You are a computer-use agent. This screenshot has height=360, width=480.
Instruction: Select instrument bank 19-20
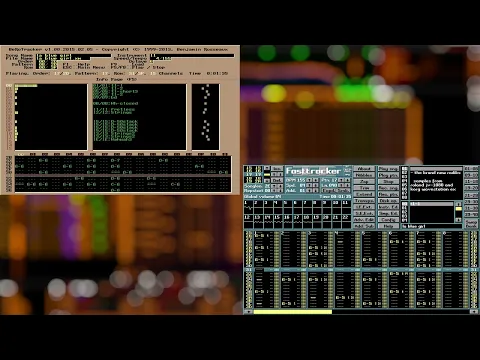(x=471, y=188)
